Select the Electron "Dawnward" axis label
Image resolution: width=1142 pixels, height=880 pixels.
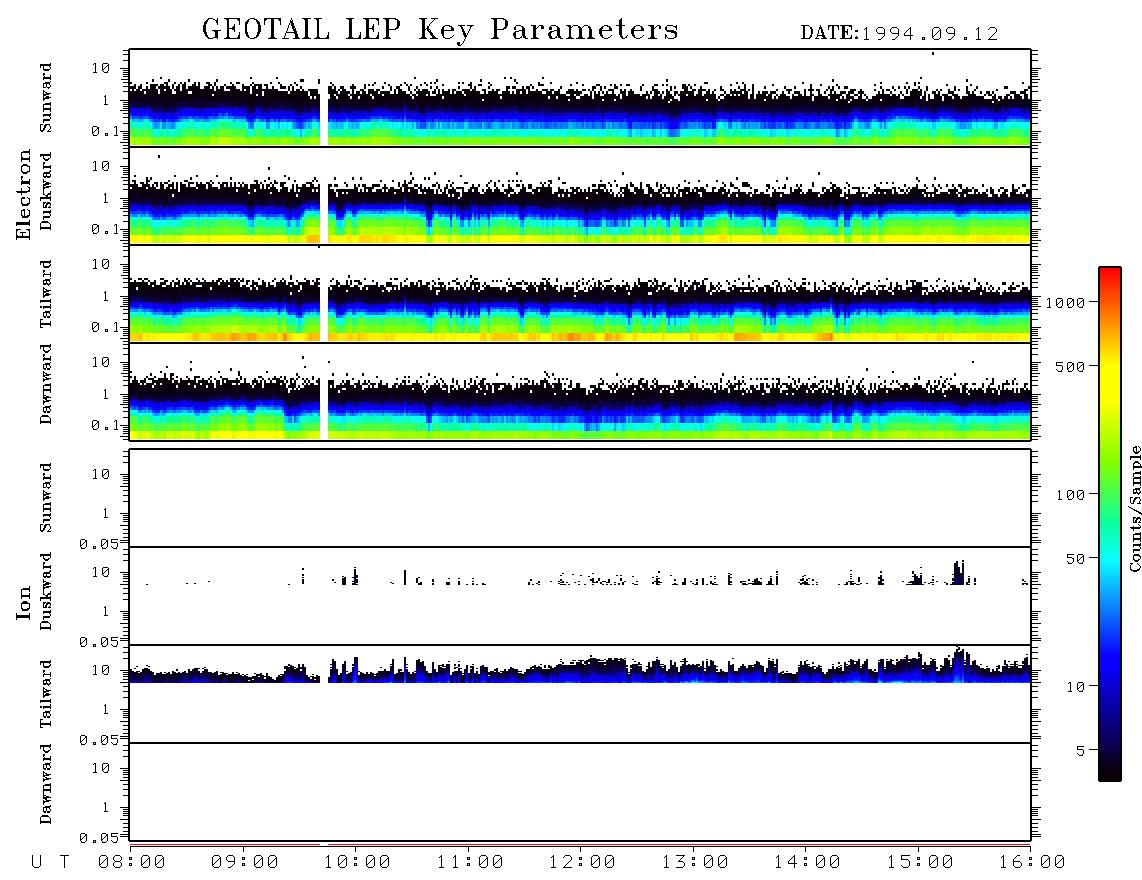click(46, 384)
